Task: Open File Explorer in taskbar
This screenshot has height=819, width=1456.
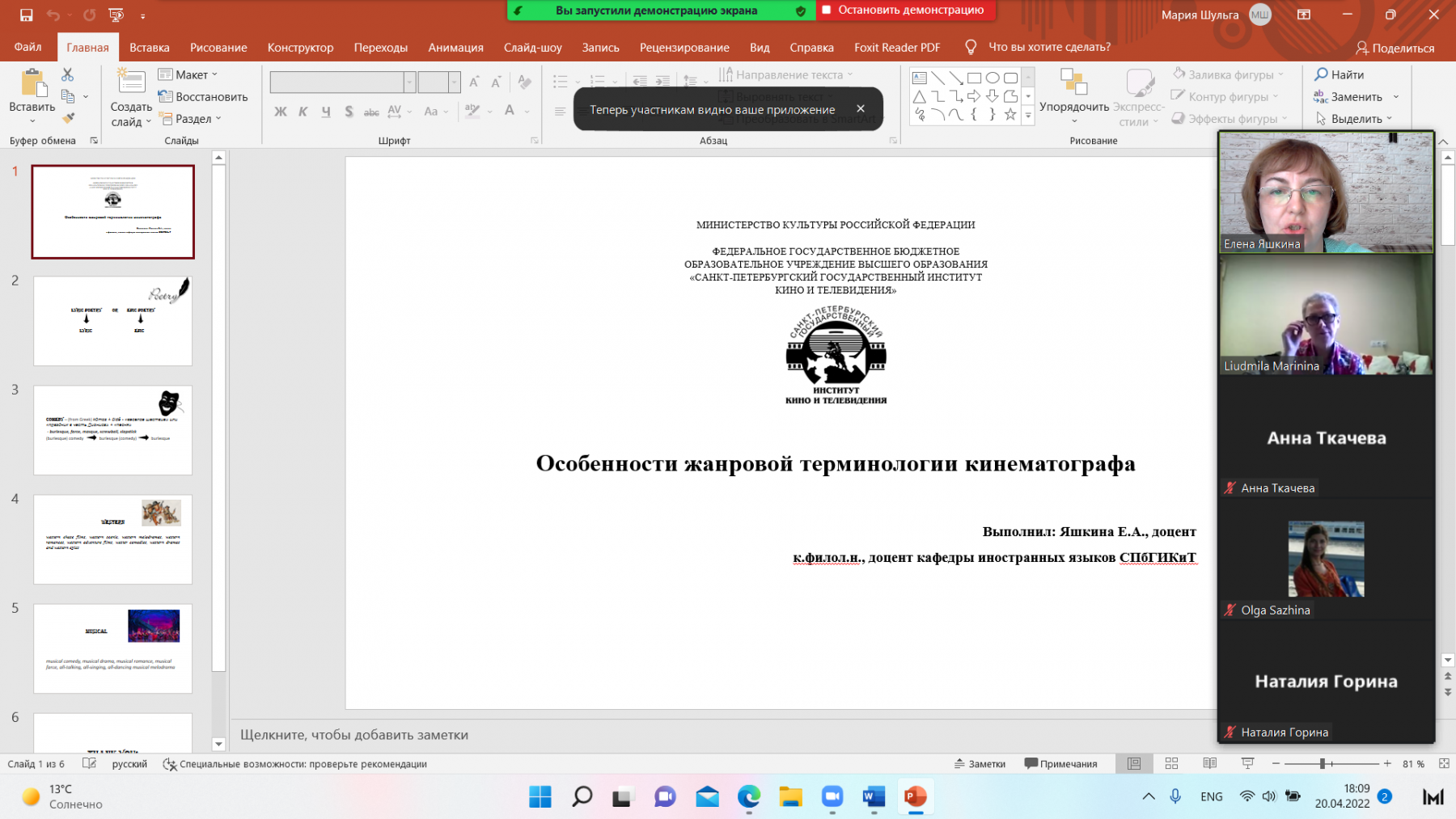Action: (790, 797)
